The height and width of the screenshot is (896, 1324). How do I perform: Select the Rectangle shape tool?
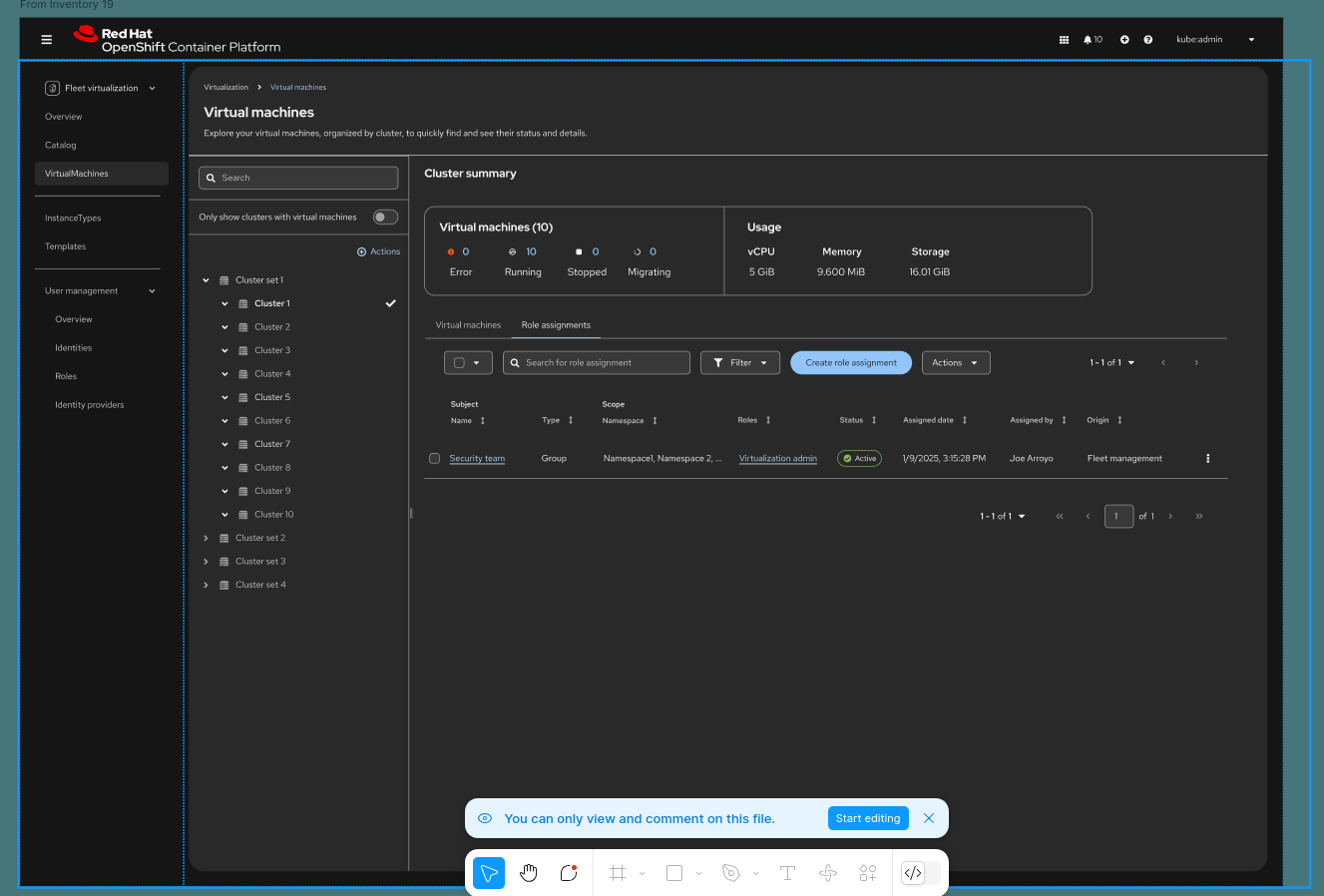674,873
